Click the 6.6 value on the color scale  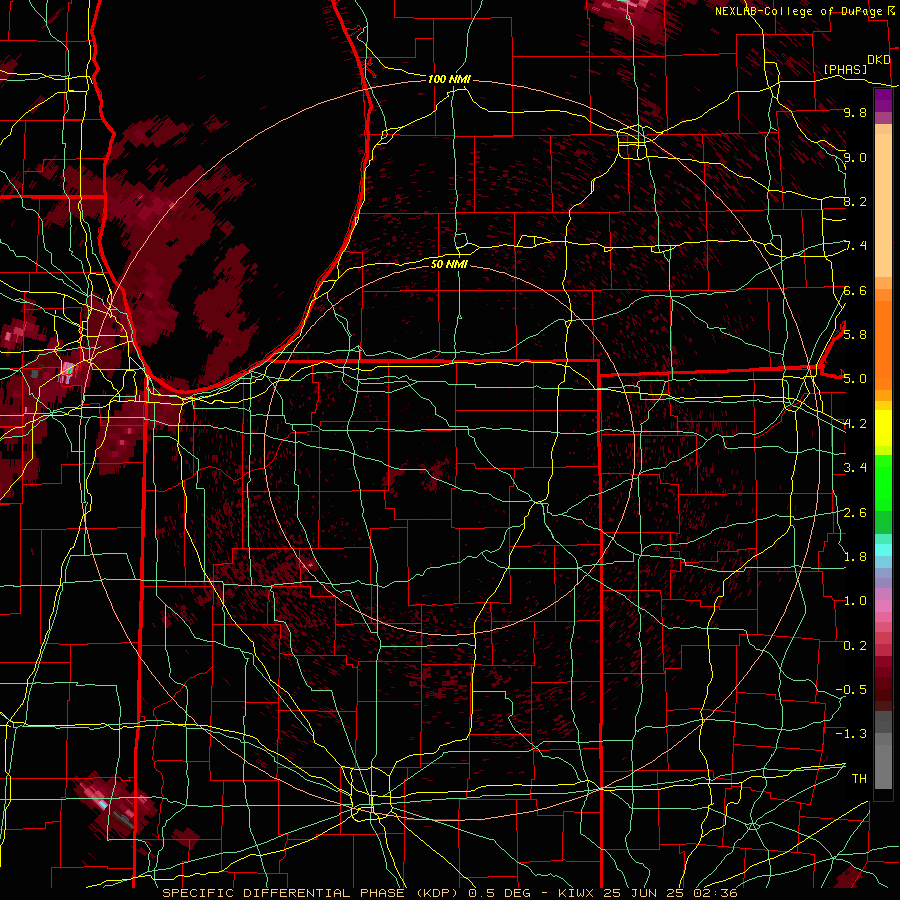[x=855, y=291]
